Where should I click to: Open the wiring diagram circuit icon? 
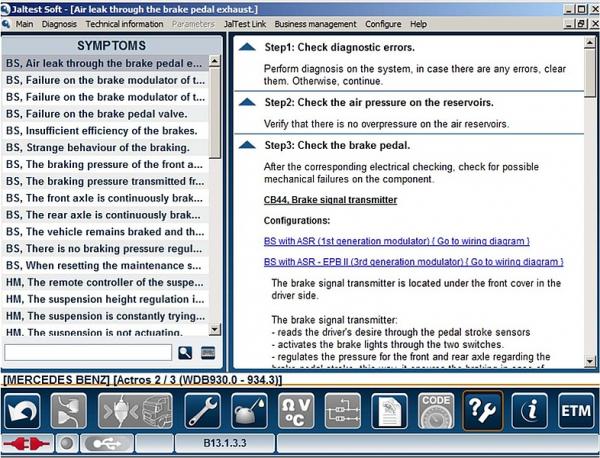click(x=342, y=411)
